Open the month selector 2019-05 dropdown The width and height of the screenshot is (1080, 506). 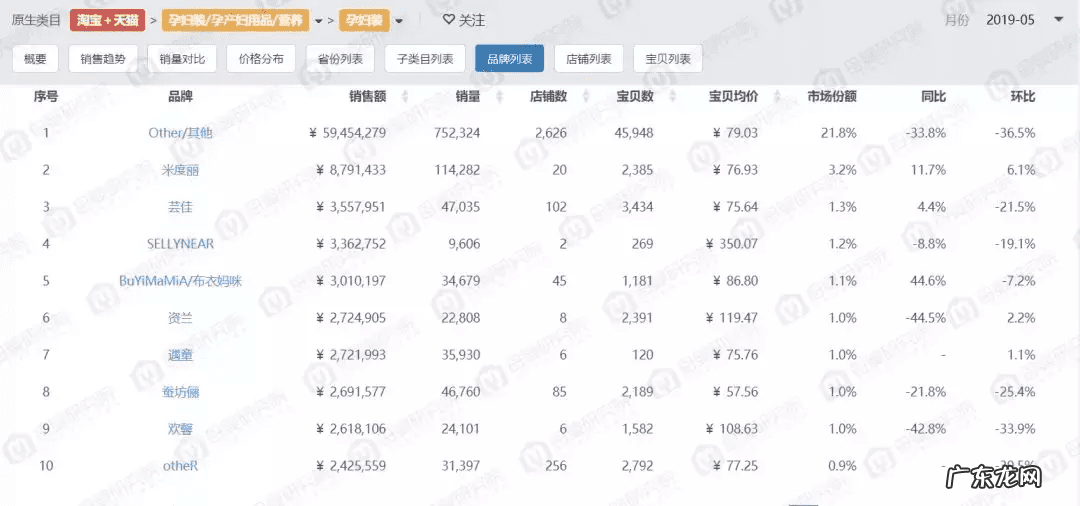1058,20
